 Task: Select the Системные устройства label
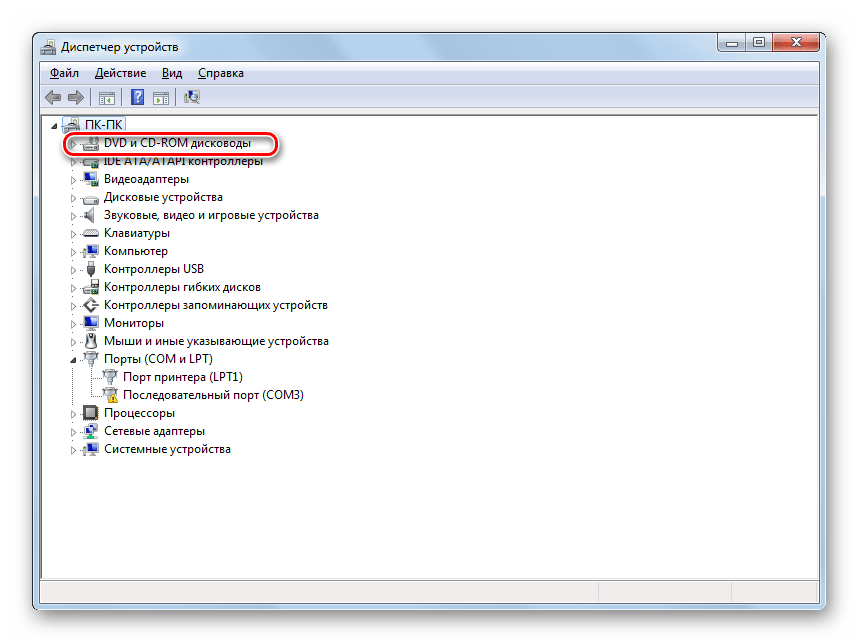pos(167,449)
